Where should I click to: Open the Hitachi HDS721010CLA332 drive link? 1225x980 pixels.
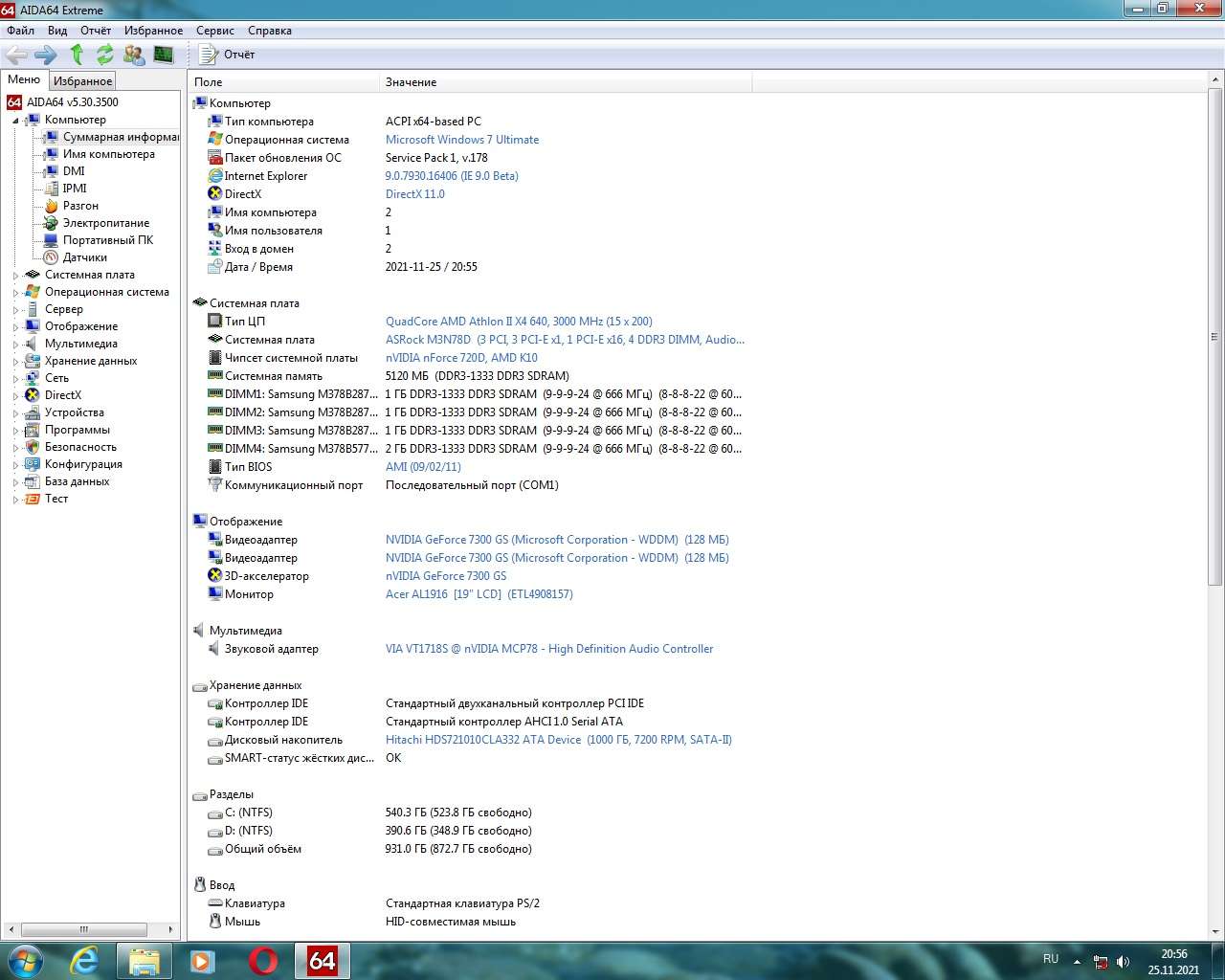pyautogui.click(x=559, y=740)
